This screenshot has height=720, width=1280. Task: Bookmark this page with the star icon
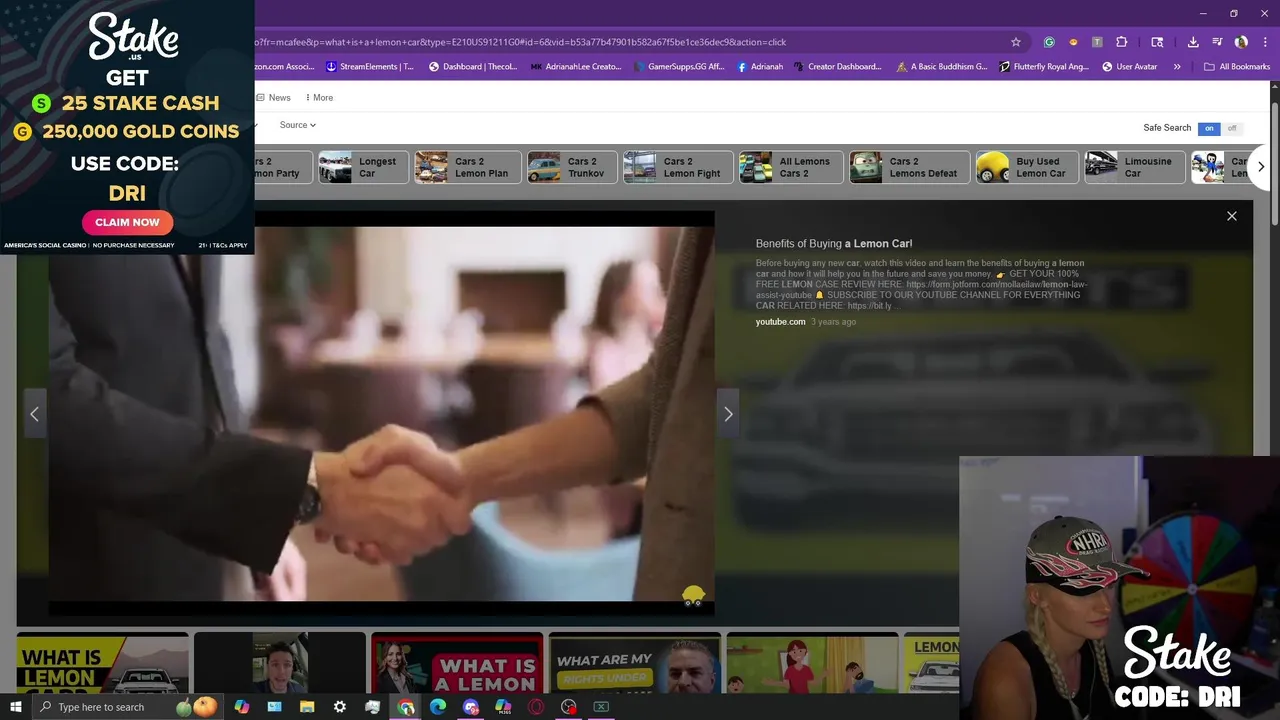pos(1016,42)
